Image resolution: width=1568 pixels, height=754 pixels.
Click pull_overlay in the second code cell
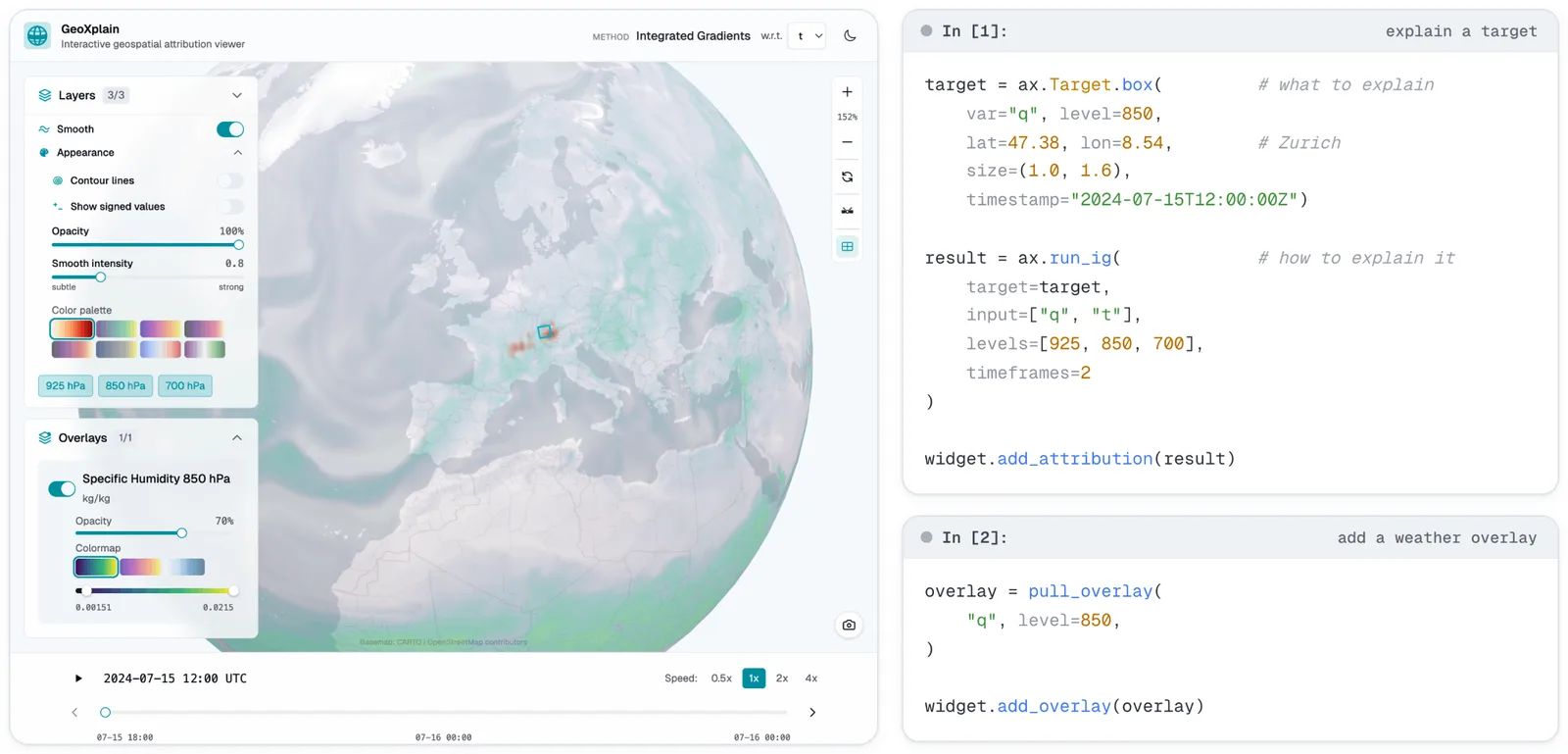(x=1090, y=591)
